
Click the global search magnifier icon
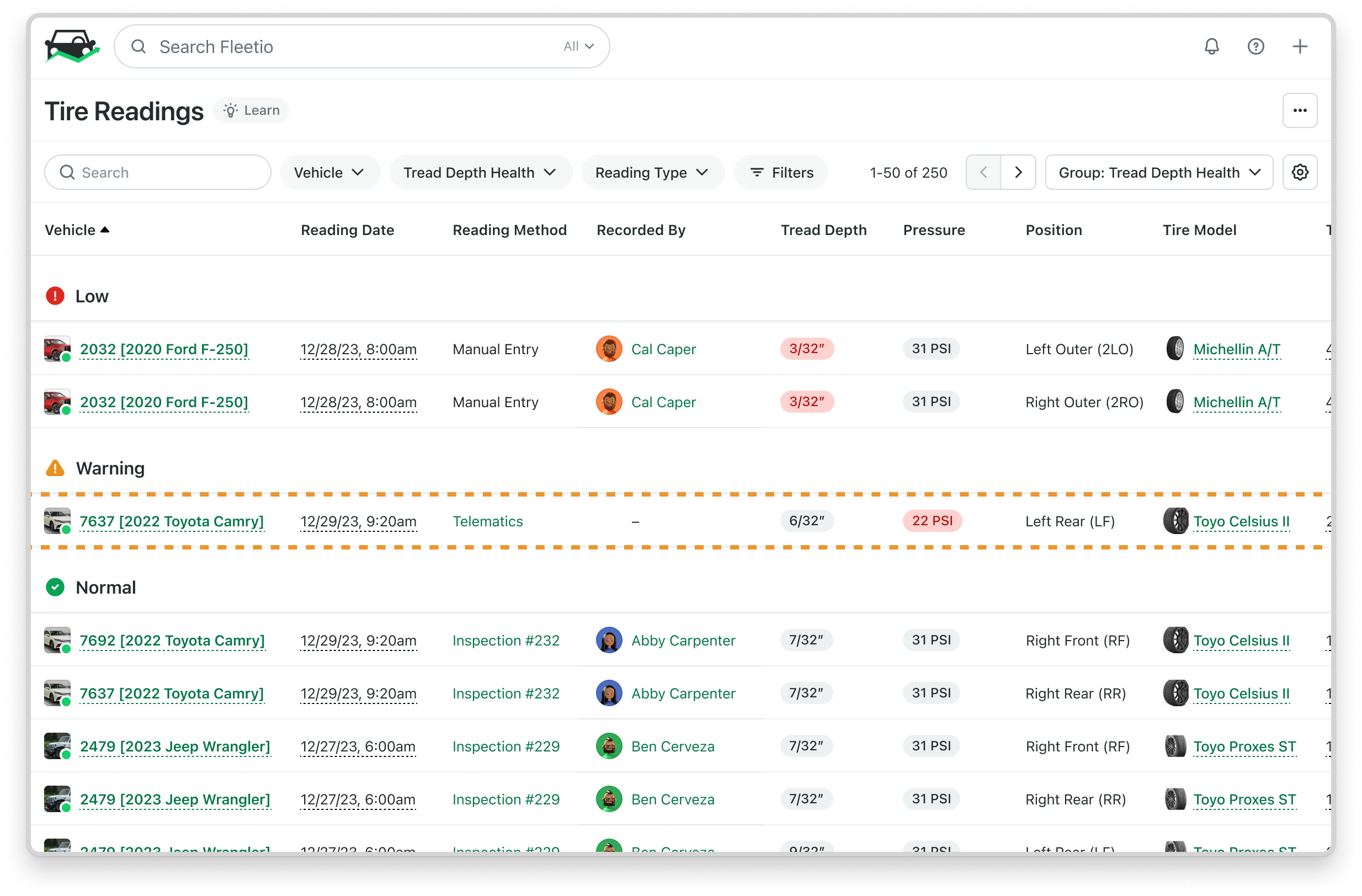click(139, 46)
